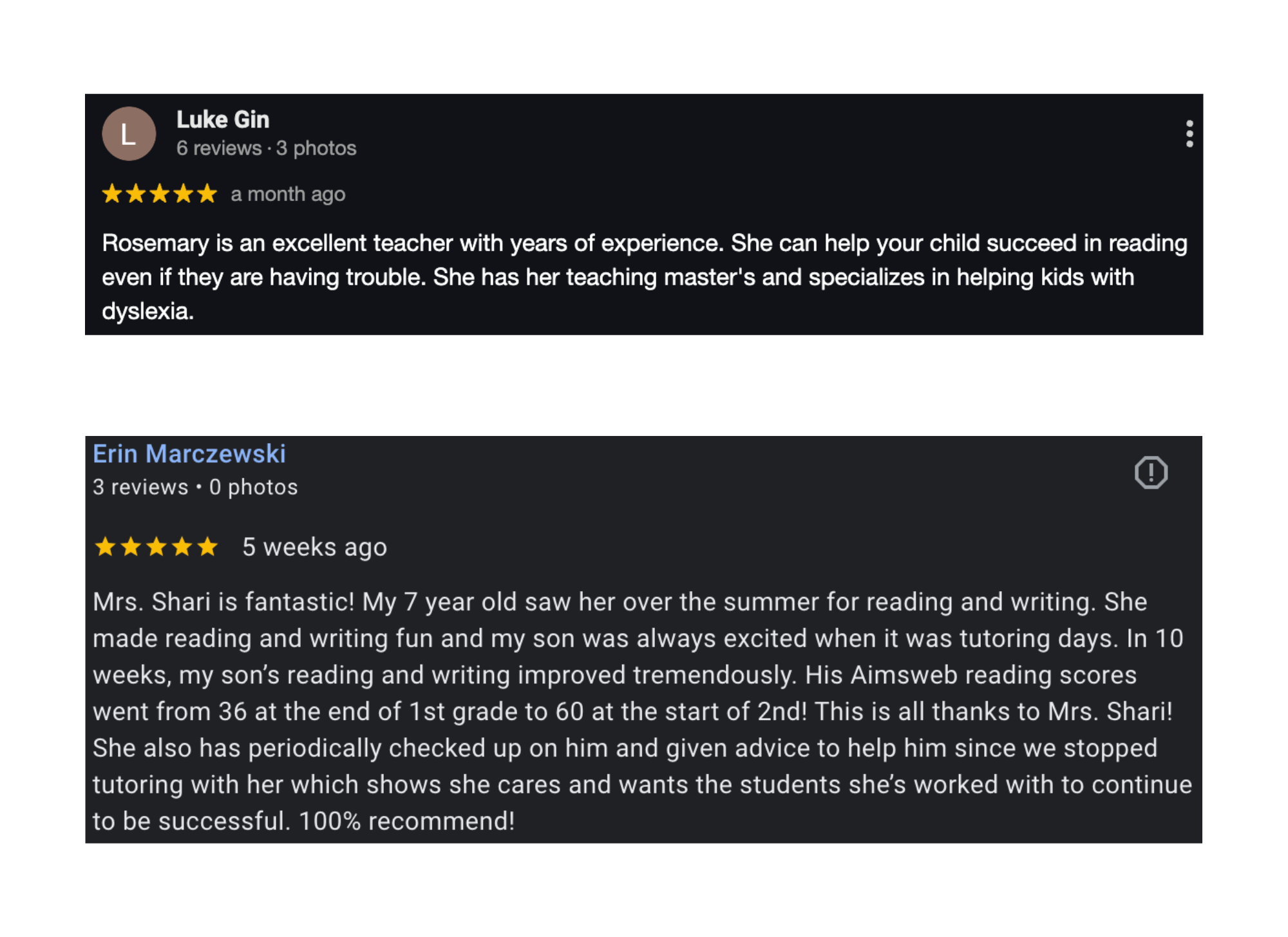Click the fourth star in Erin Marczewski's rating

182,547
